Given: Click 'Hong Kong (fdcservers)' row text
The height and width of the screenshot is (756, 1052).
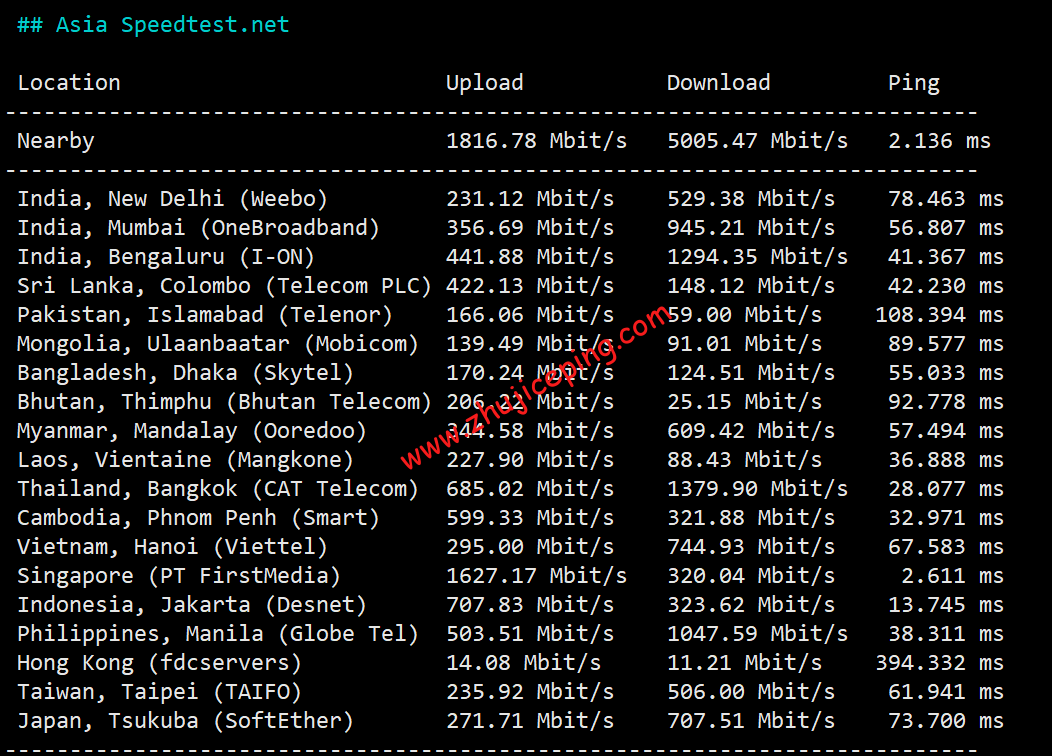Looking at the screenshot, I should point(160,663).
